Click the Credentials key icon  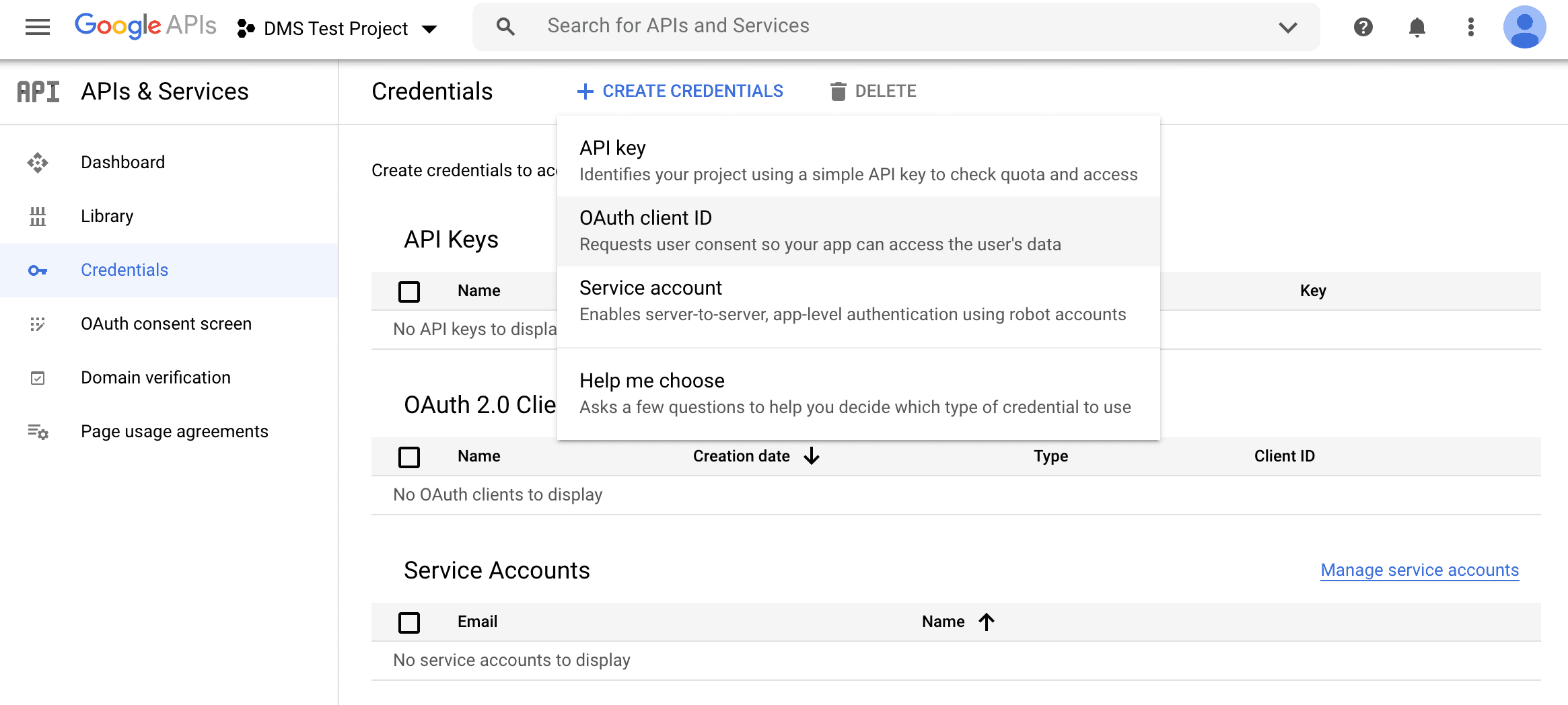[x=38, y=270]
